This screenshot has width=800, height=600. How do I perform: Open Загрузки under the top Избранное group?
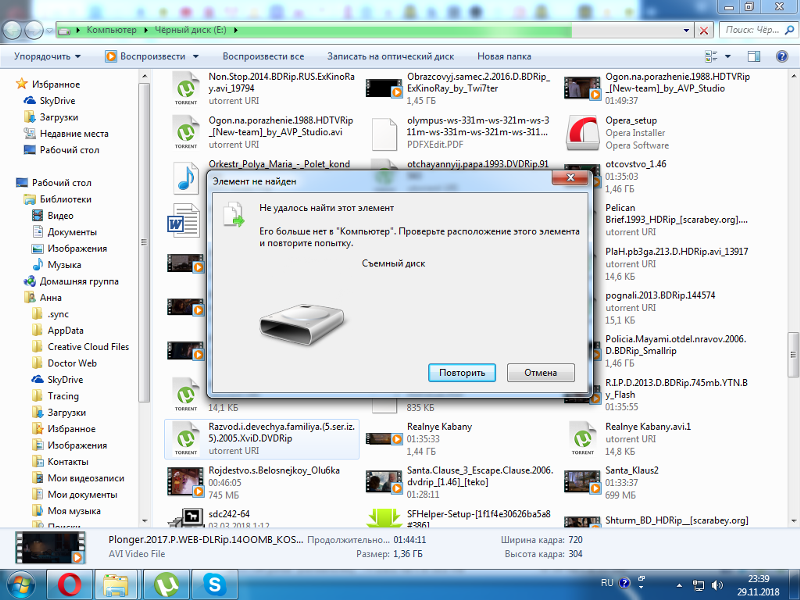59,117
